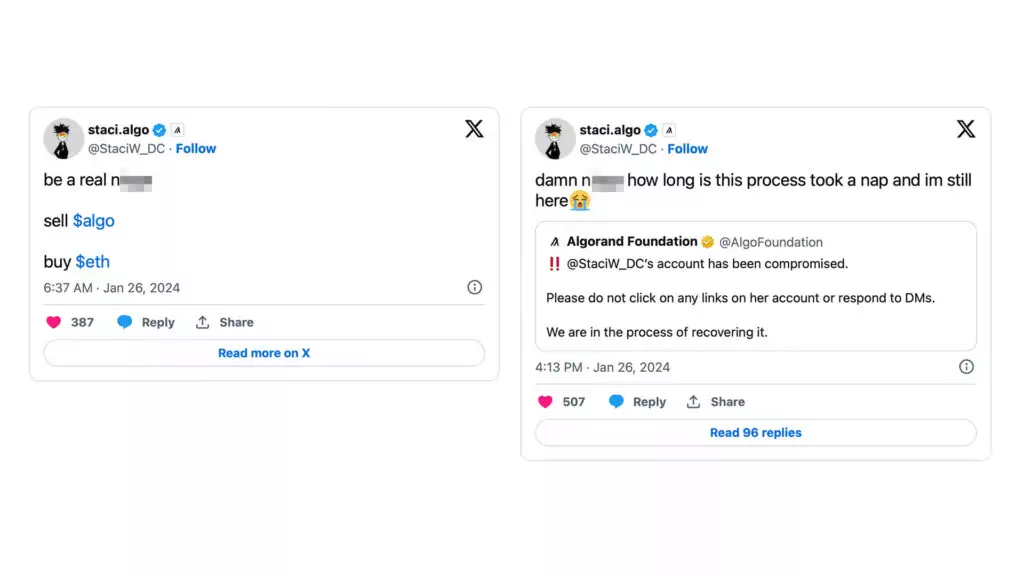Viewport: 1024px width, 576px height.
Task: Open the $eth cashtag link
Action: pos(93,262)
